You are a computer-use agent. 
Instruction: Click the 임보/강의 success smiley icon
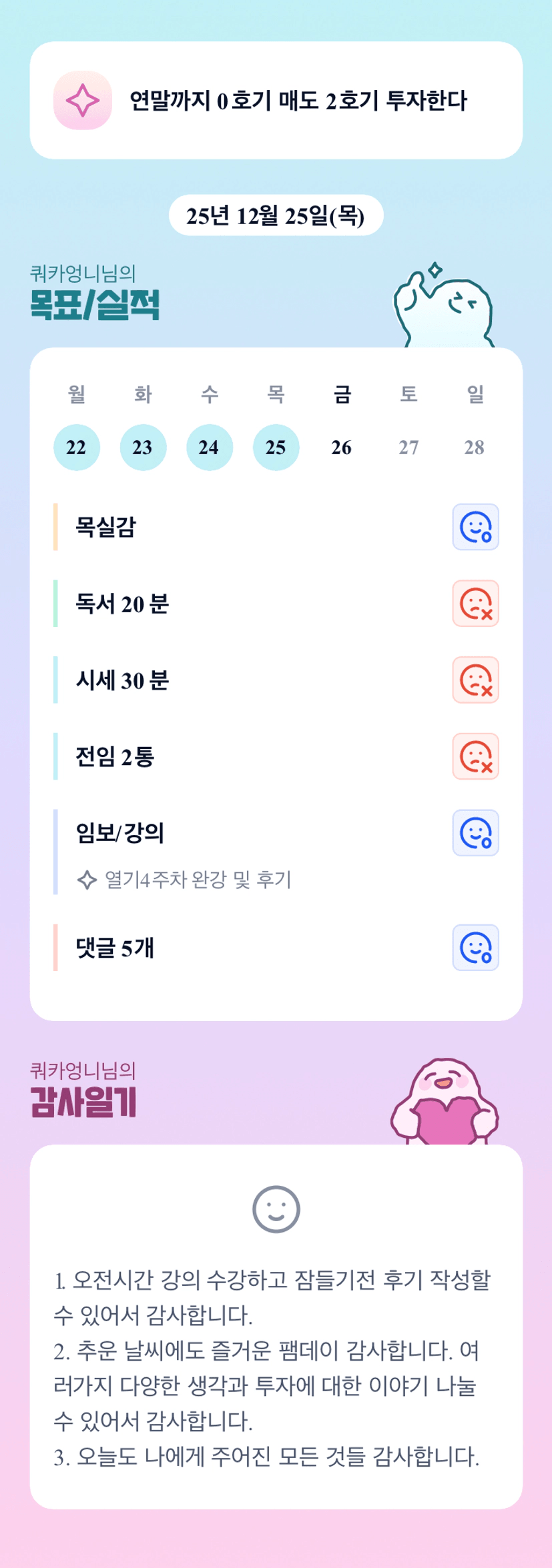tap(475, 833)
